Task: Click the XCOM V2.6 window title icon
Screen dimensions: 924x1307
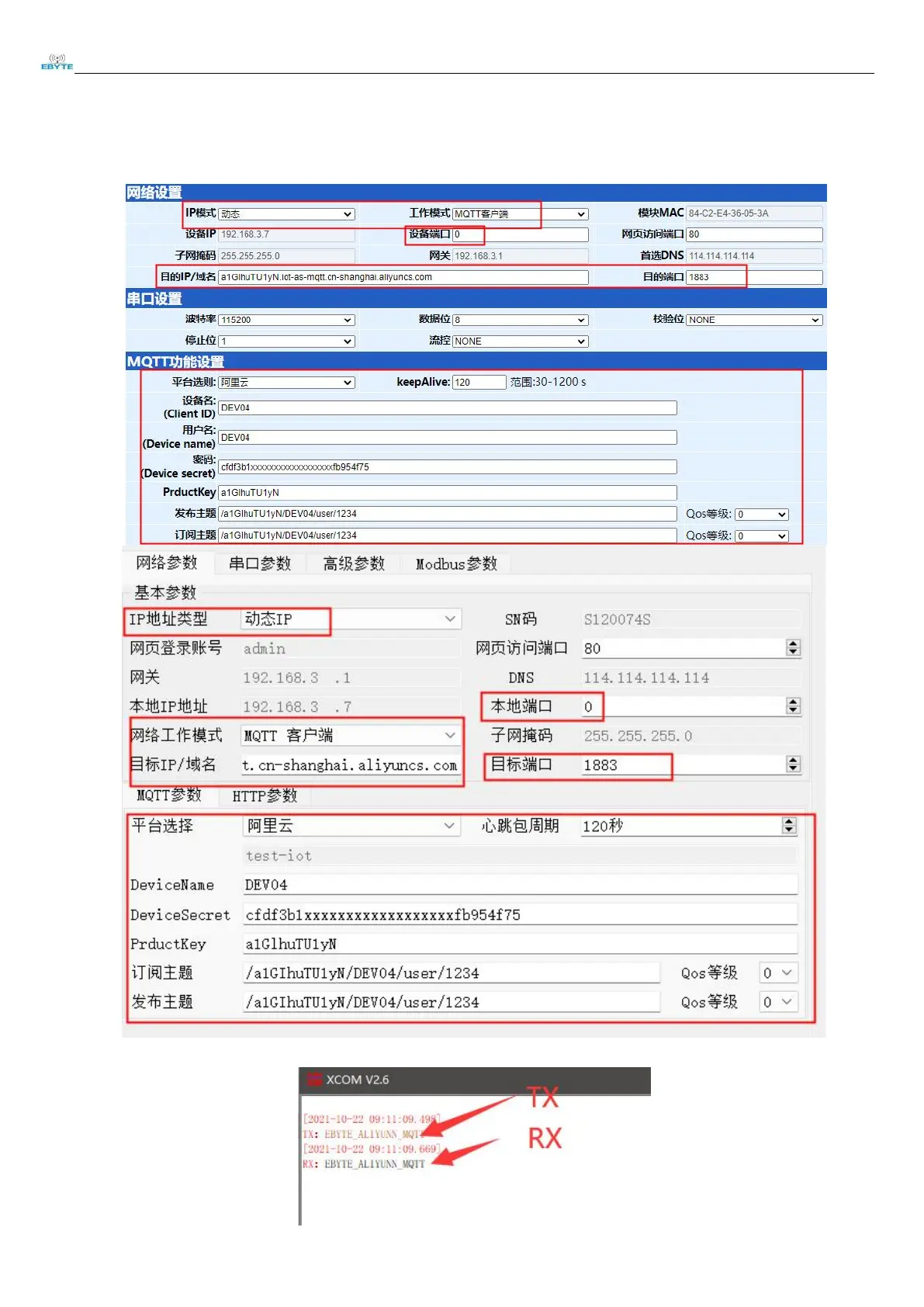Action: (x=314, y=1079)
